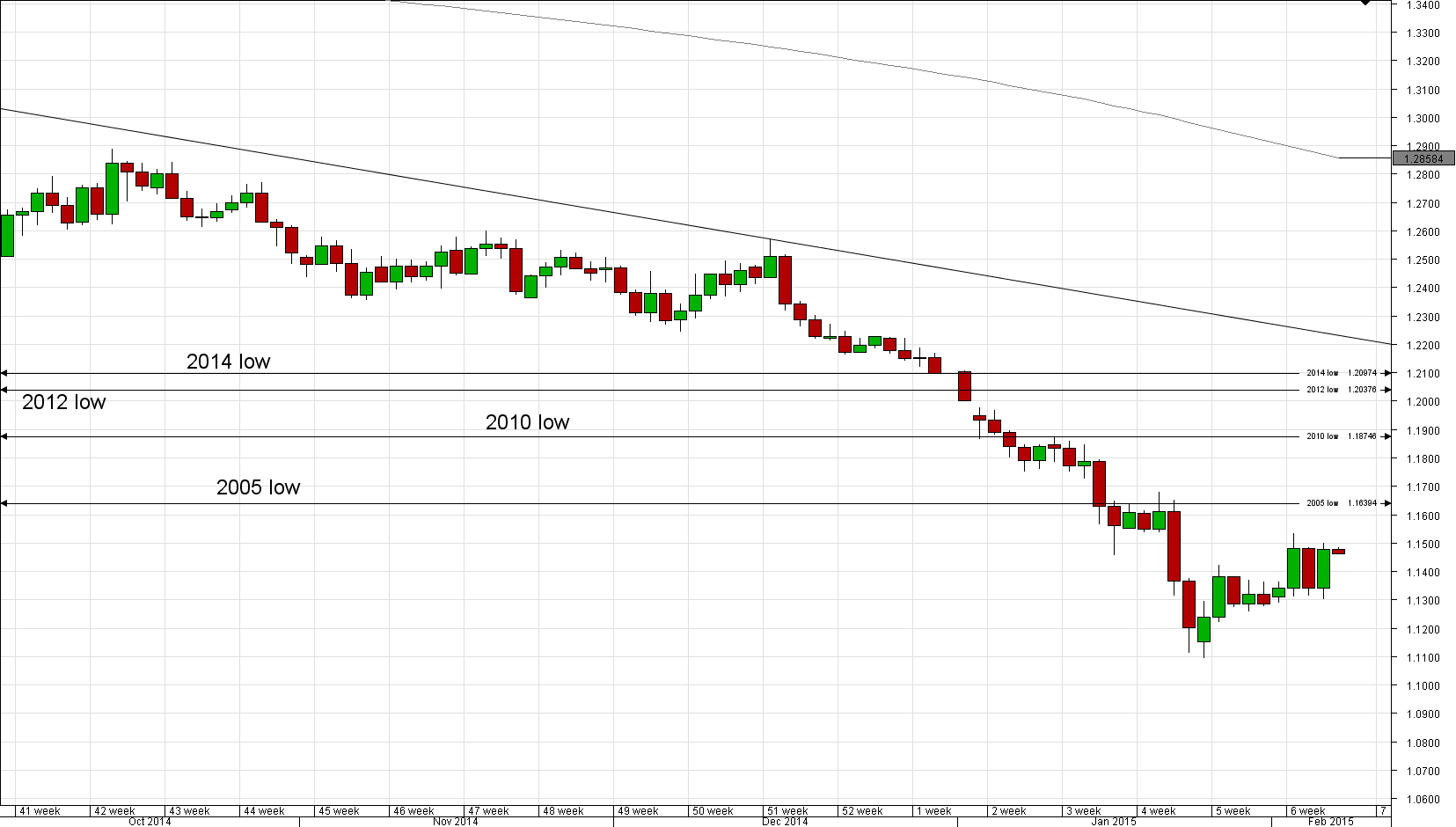Click the '43 week' time axis label
The image size is (1456, 827).
[x=189, y=811]
